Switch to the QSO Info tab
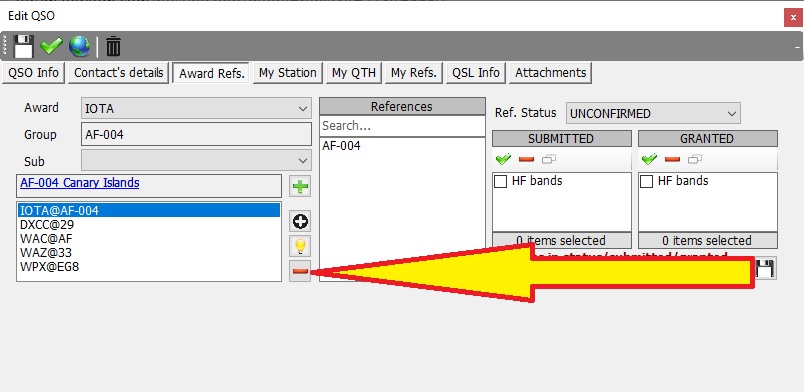 coord(33,73)
